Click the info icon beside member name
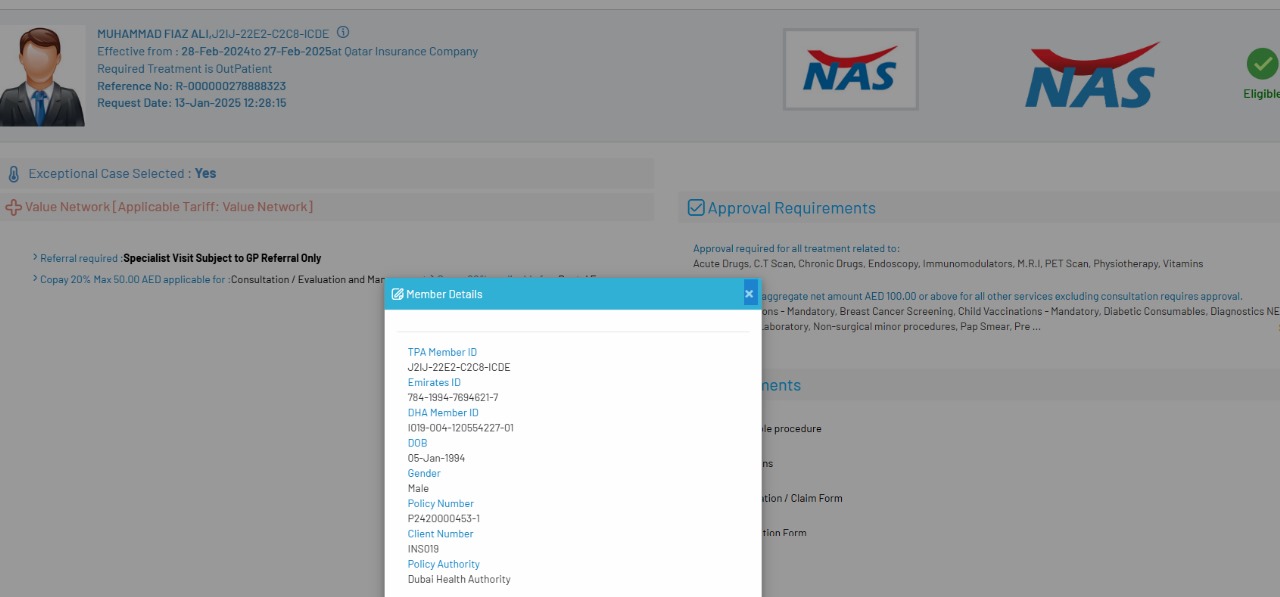This screenshot has width=1280, height=597. [343, 33]
